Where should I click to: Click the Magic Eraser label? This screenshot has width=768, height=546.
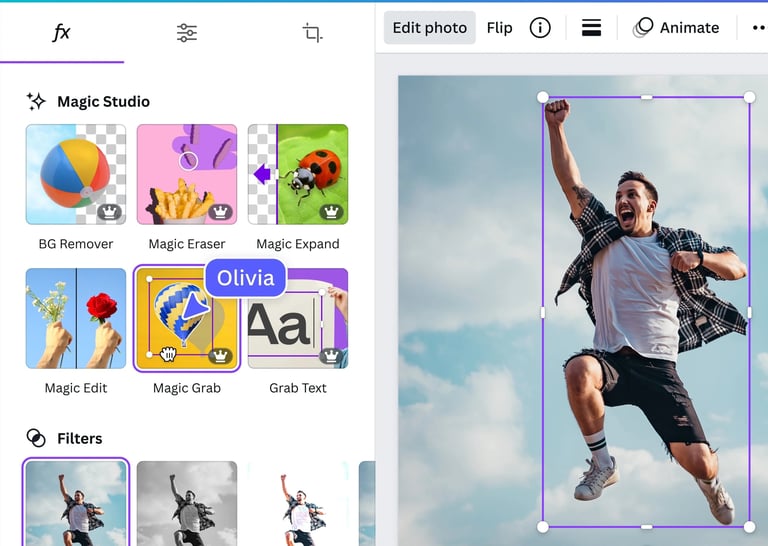click(x=187, y=244)
